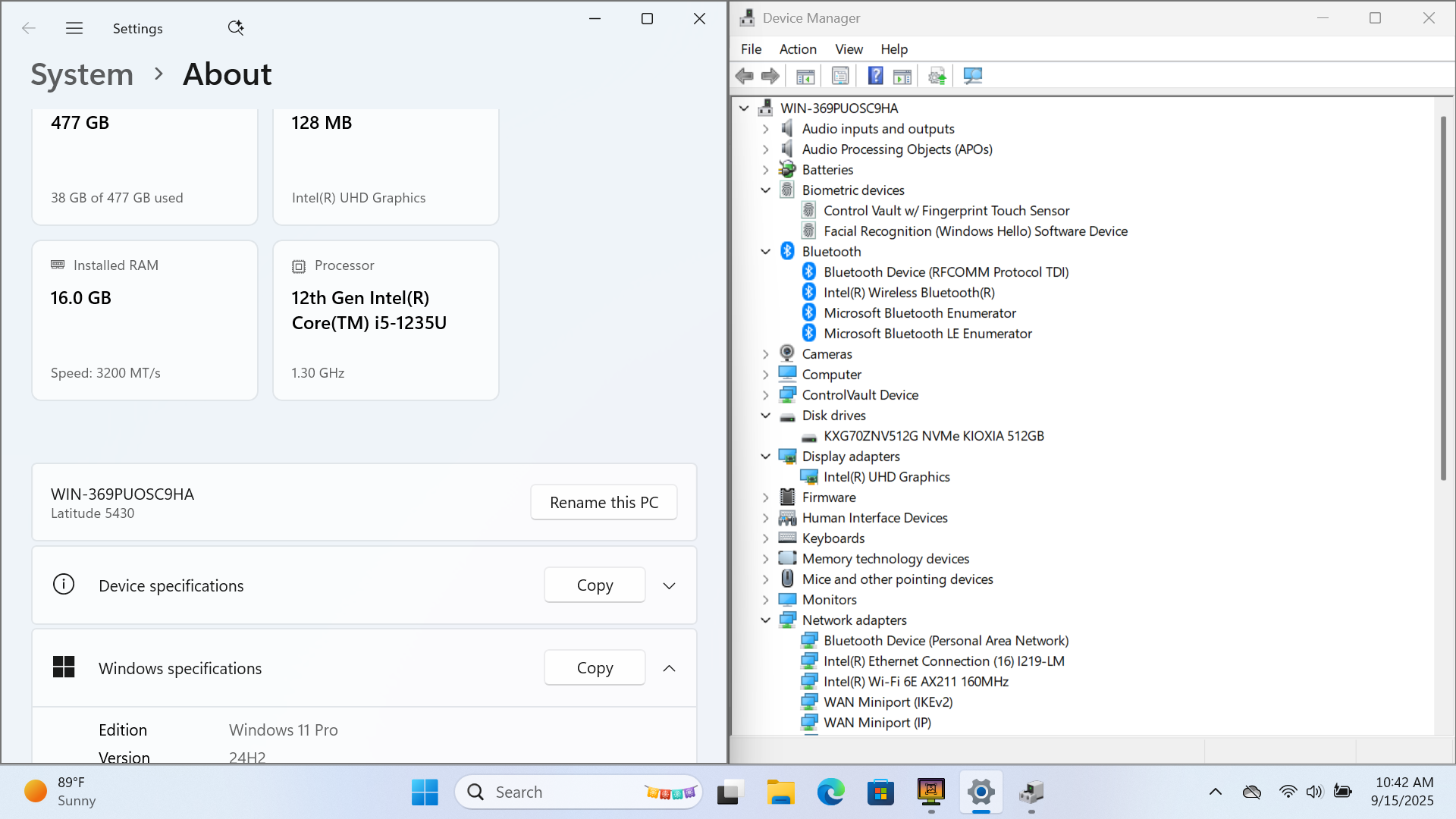Screen dimensions: 1456x819
Task: Select Intel(R) Ethernet Connection (16) I219-LM
Action: (x=944, y=661)
